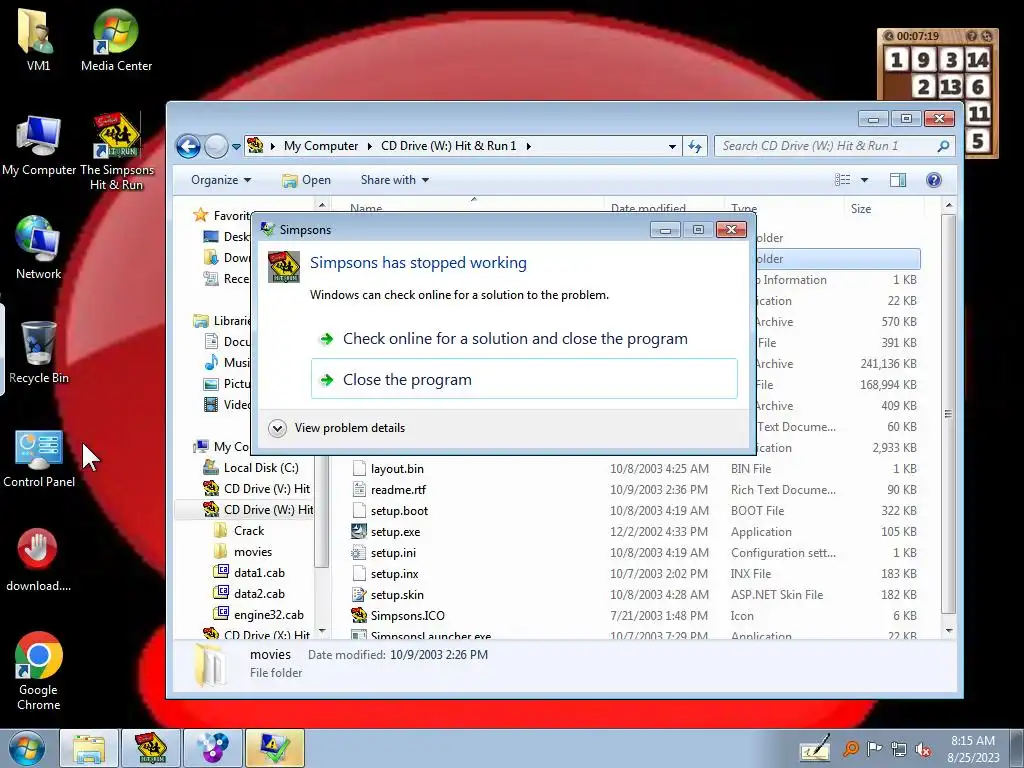
Task: Toggle the preview pane icon in Explorer
Action: click(898, 180)
